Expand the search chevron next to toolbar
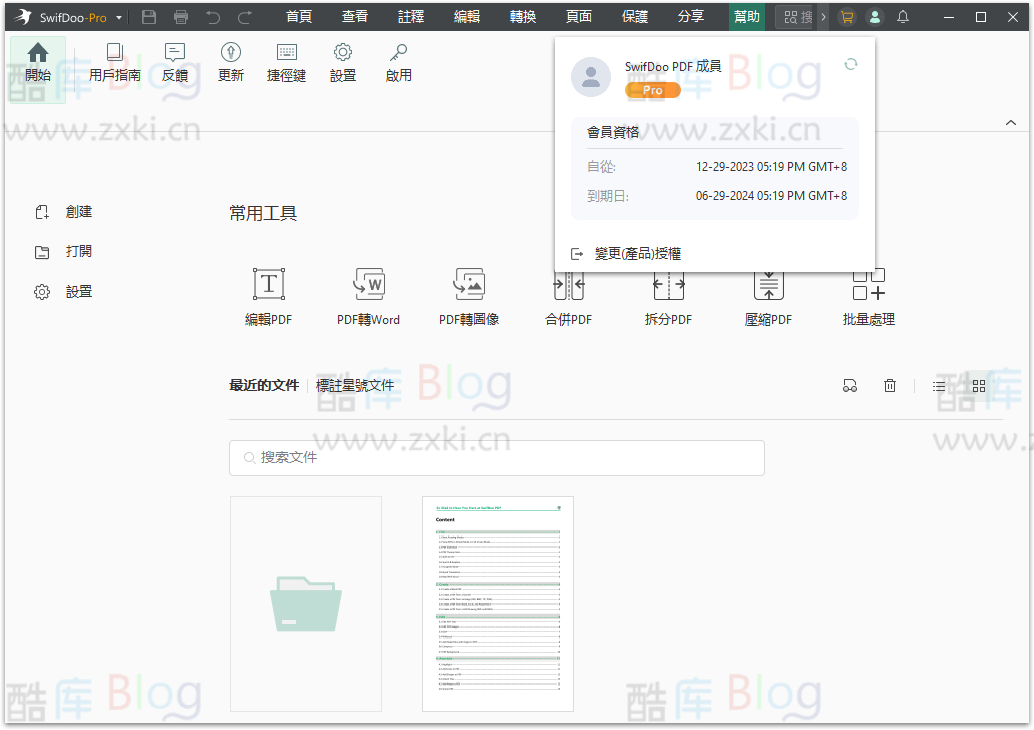 coord(822,17)
